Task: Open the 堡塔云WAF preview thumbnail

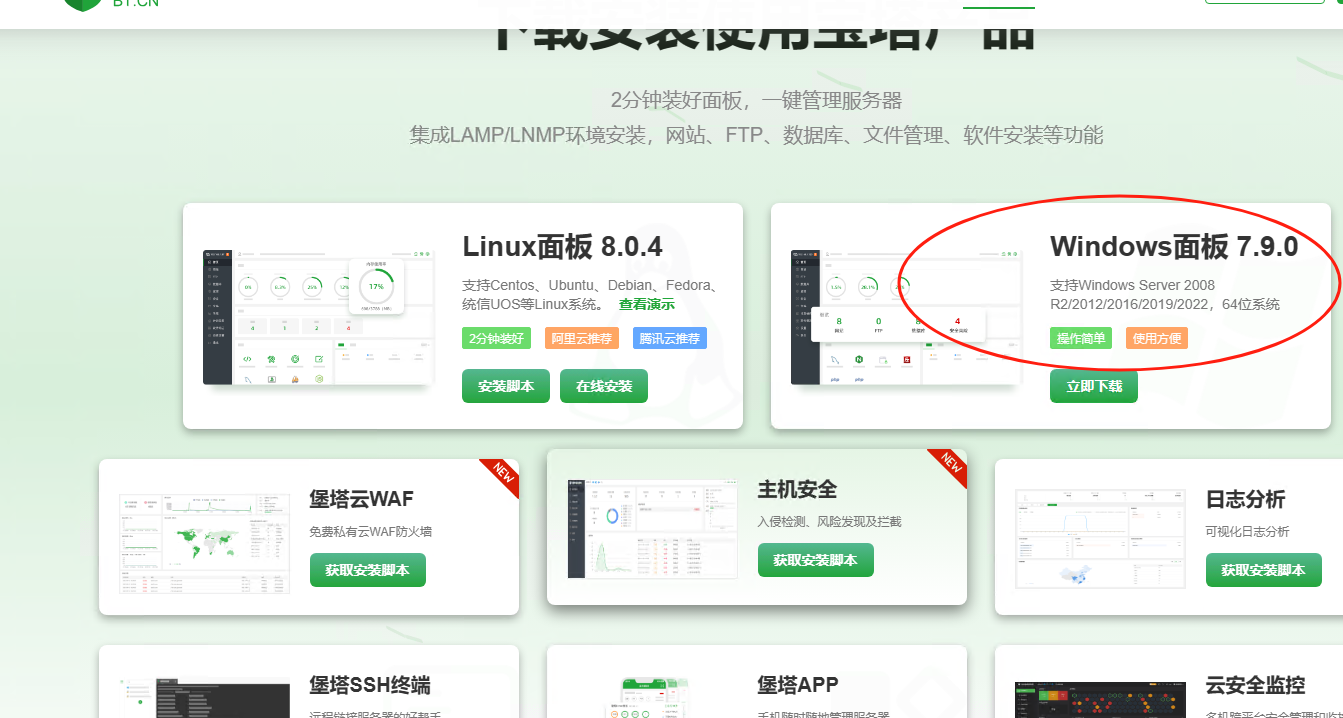Action: [x=204, y=542]
